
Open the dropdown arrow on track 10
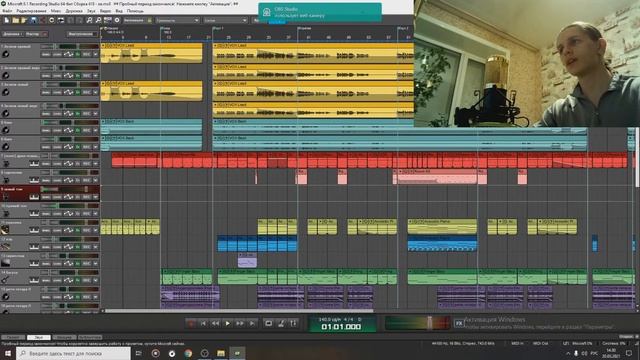click(x=96, y=213)
